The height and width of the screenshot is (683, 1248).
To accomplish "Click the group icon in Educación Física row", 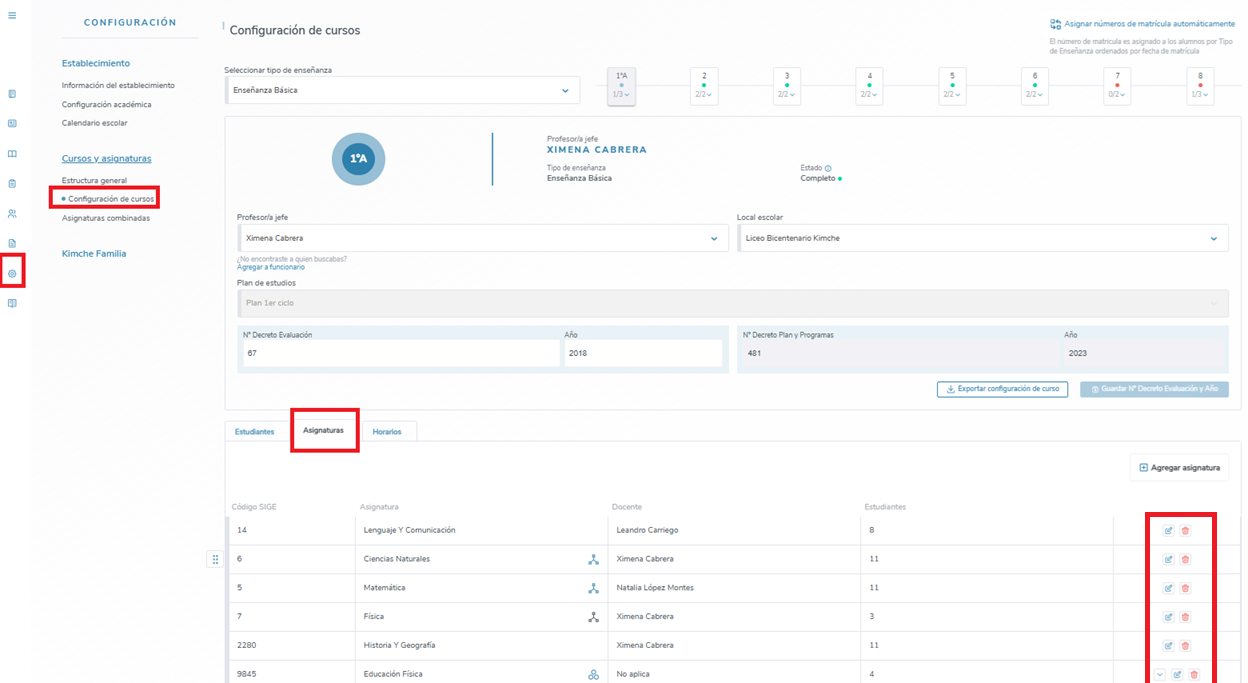I will click(593, 675).
